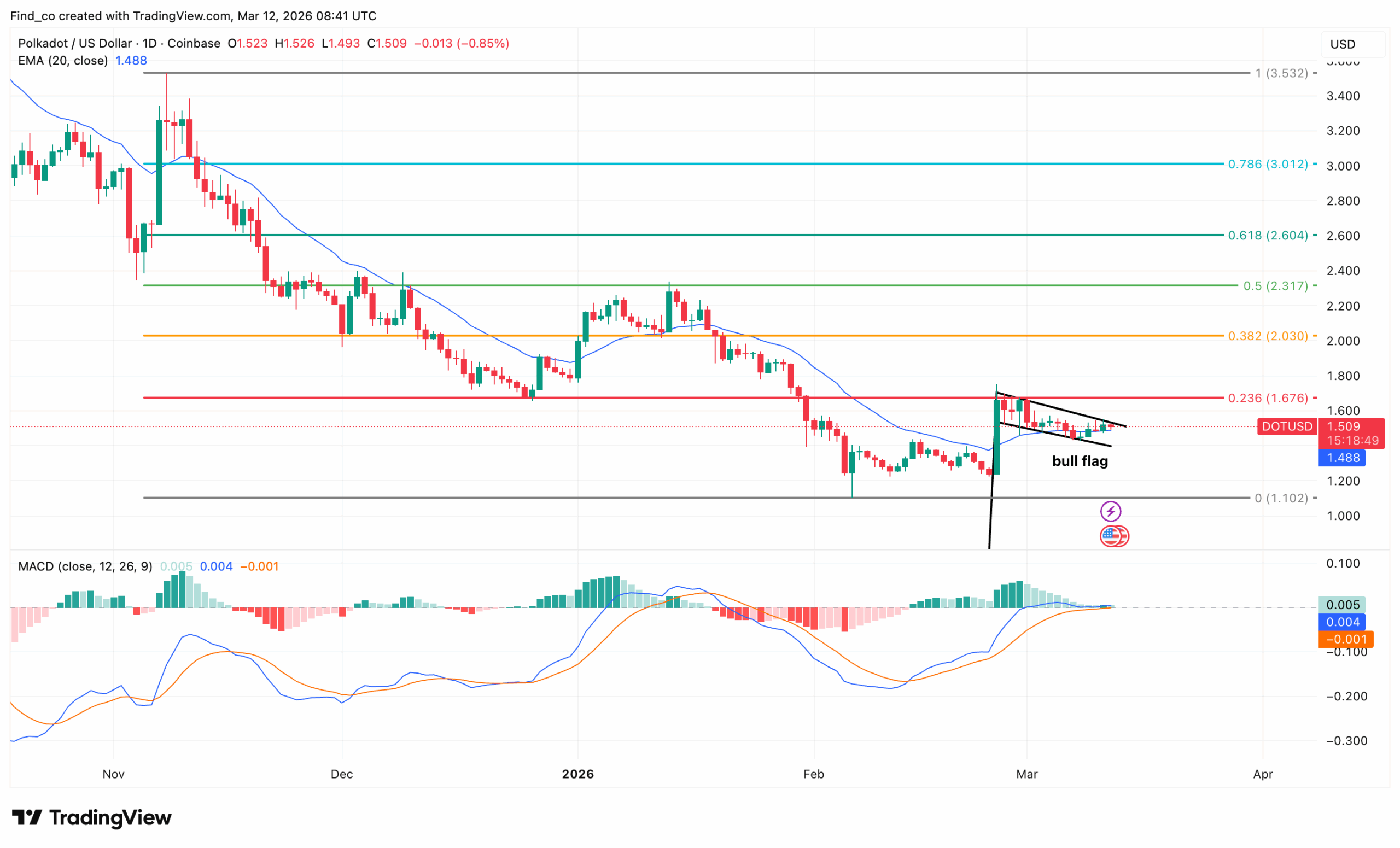Click the MACD signal value −0.001
The height and width of the screenshot is (848, 1400).
coord(259,566)
